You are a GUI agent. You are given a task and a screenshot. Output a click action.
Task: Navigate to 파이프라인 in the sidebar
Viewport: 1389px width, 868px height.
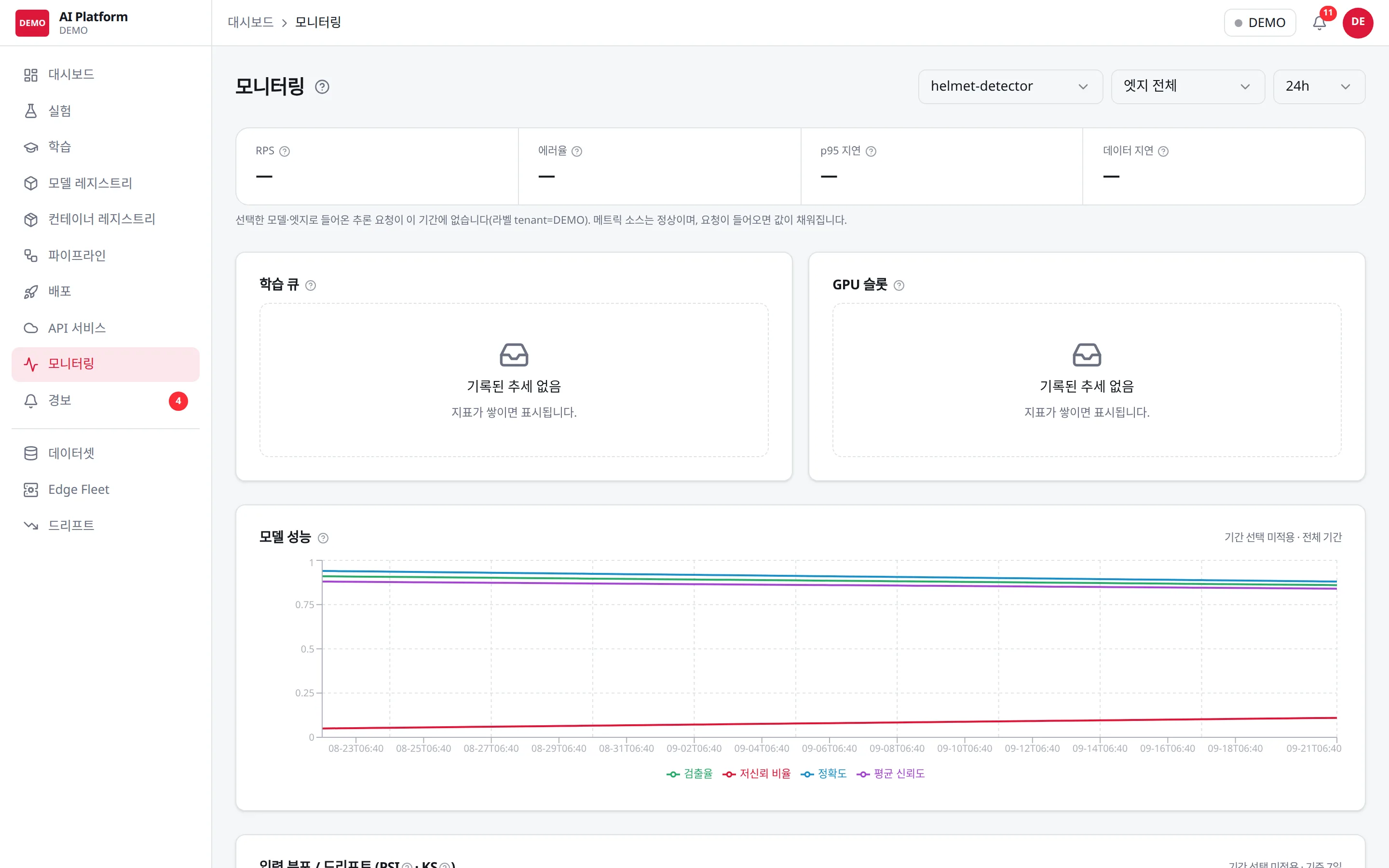click(106, 256)
